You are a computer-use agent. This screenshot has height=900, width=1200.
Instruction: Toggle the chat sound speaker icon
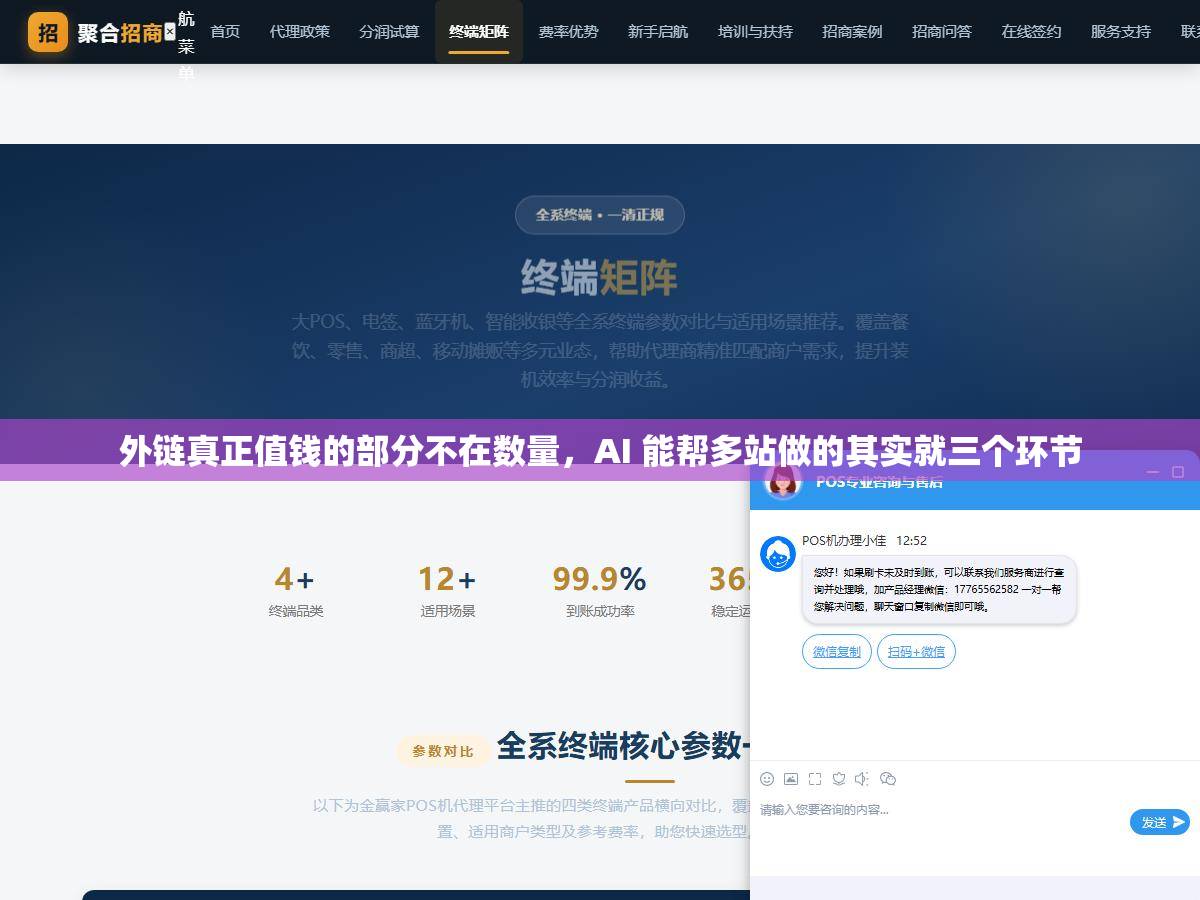[x=863, y=779]
